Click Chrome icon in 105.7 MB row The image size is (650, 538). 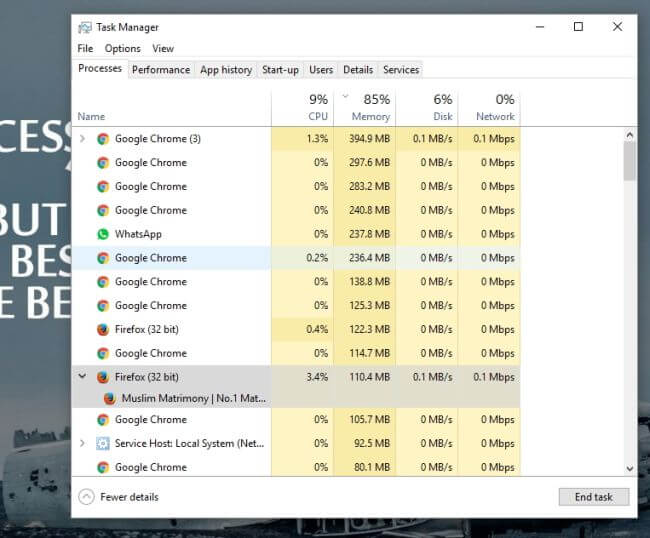tap(103, 419)
